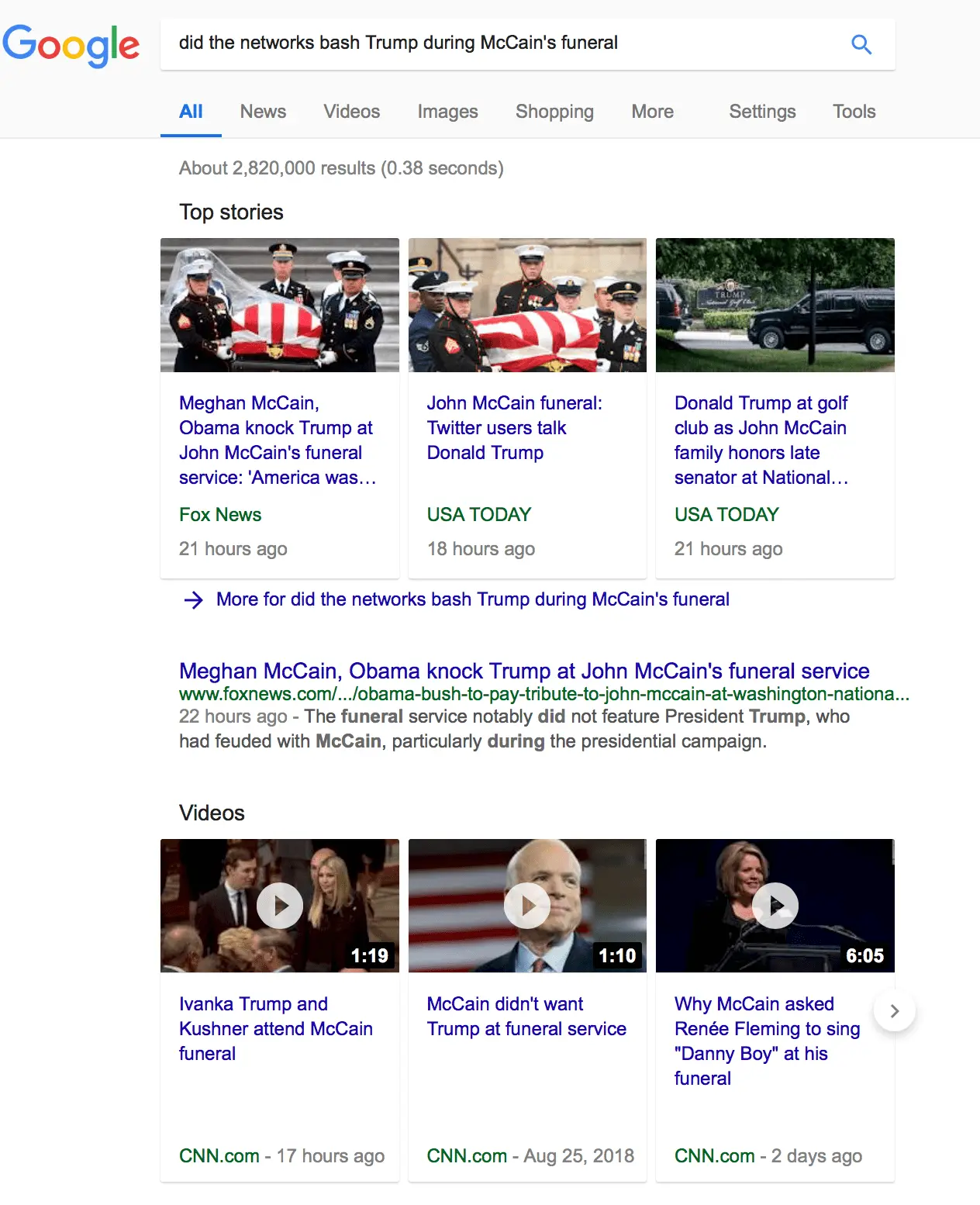The image size is (980, 1205).
Task: Play the McCain didn't want Trump video
Action: (x=526, y=905)
